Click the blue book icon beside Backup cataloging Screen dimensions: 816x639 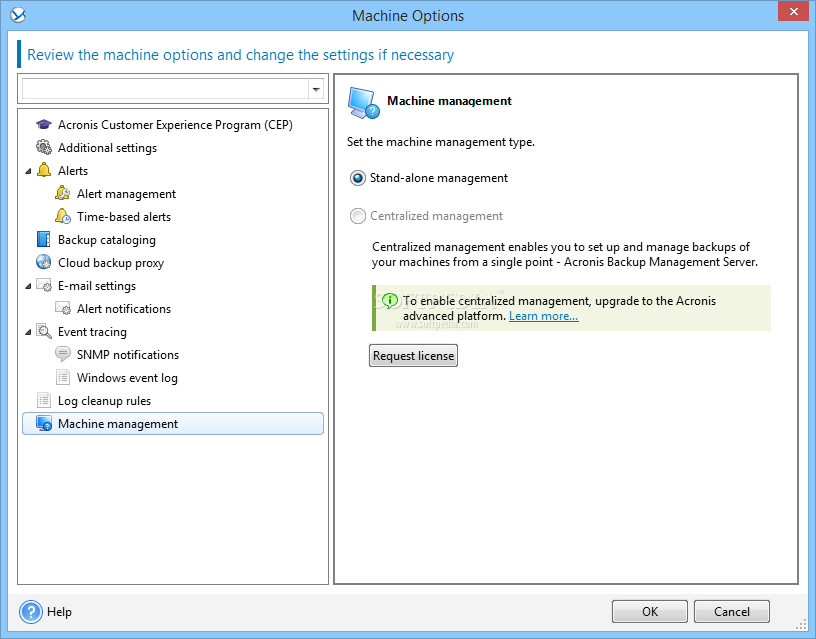coord(44,239)
